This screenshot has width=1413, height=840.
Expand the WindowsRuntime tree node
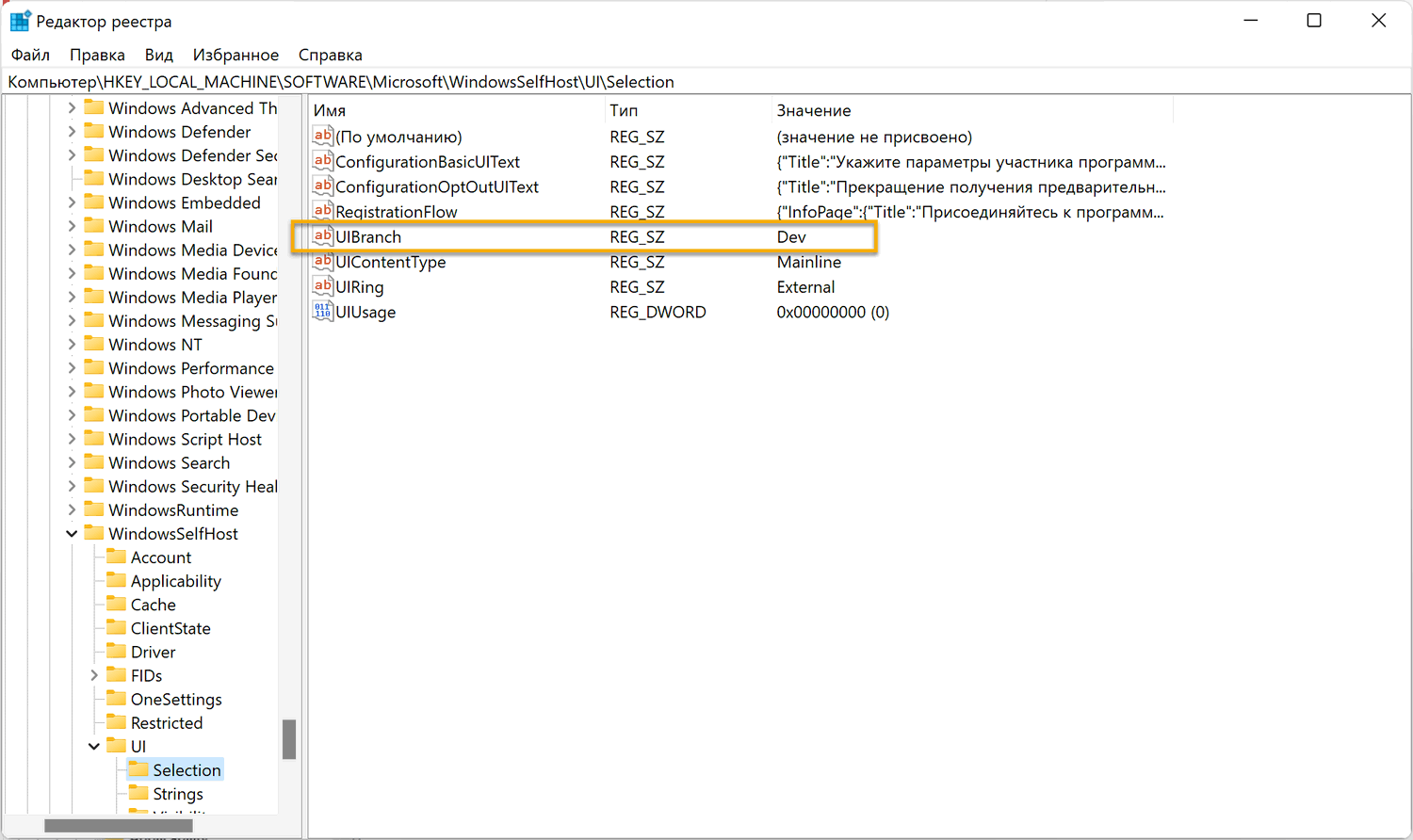point(72,509)
